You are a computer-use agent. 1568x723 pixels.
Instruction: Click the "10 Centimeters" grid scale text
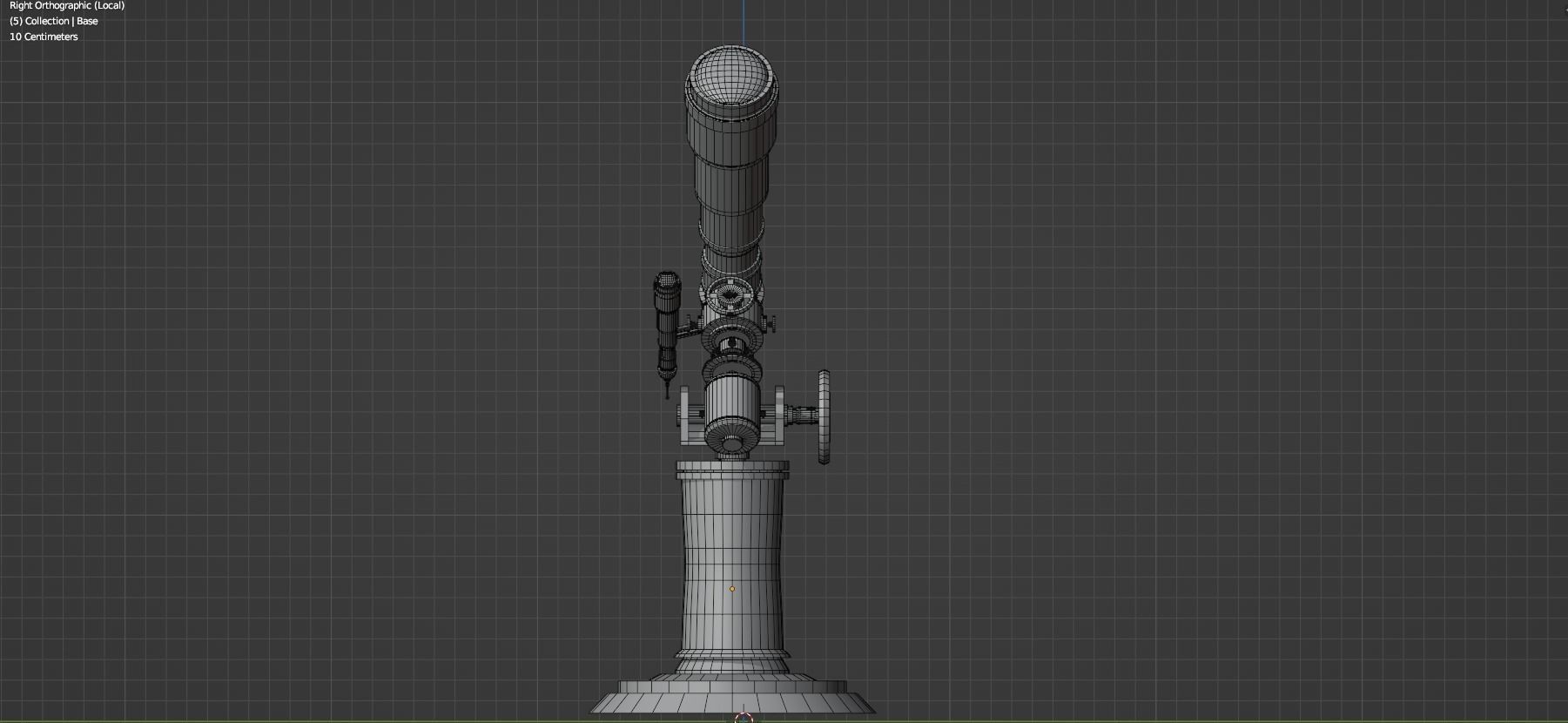coord(44,37)
